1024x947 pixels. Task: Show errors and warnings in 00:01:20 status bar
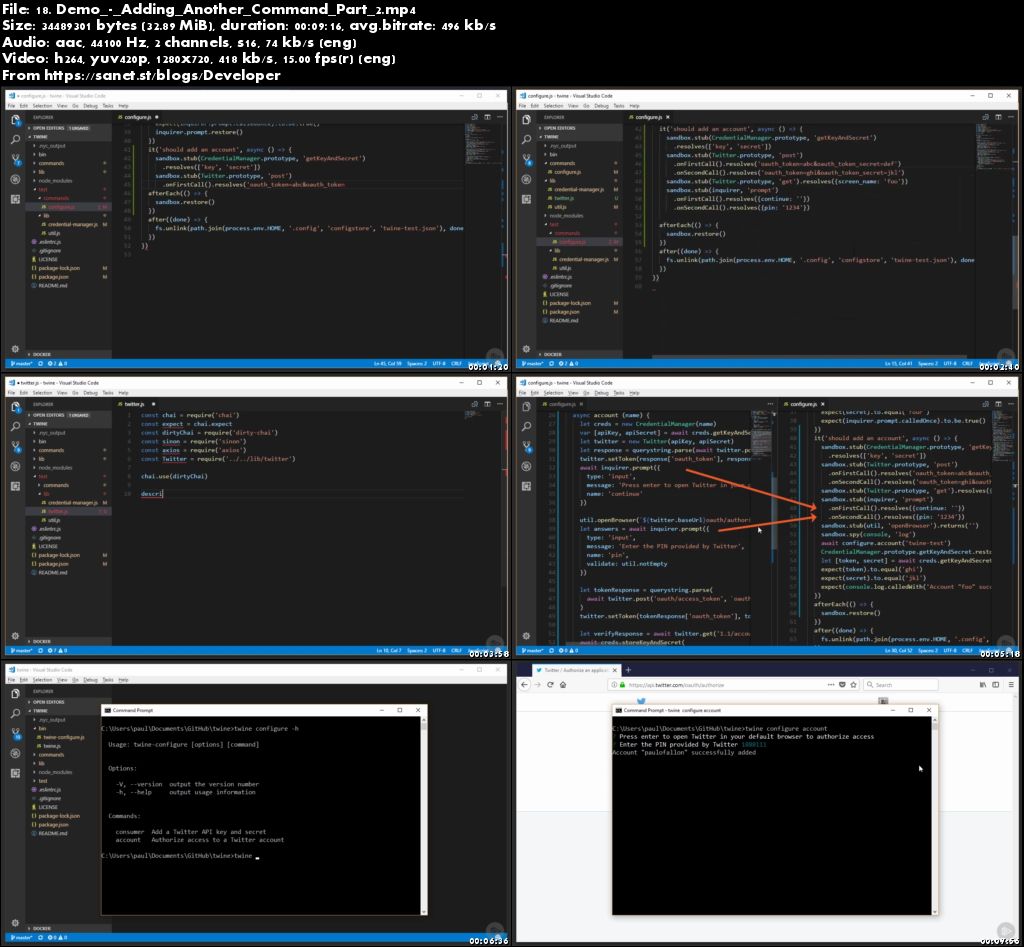pyautogui.click(x=55, y=364)
